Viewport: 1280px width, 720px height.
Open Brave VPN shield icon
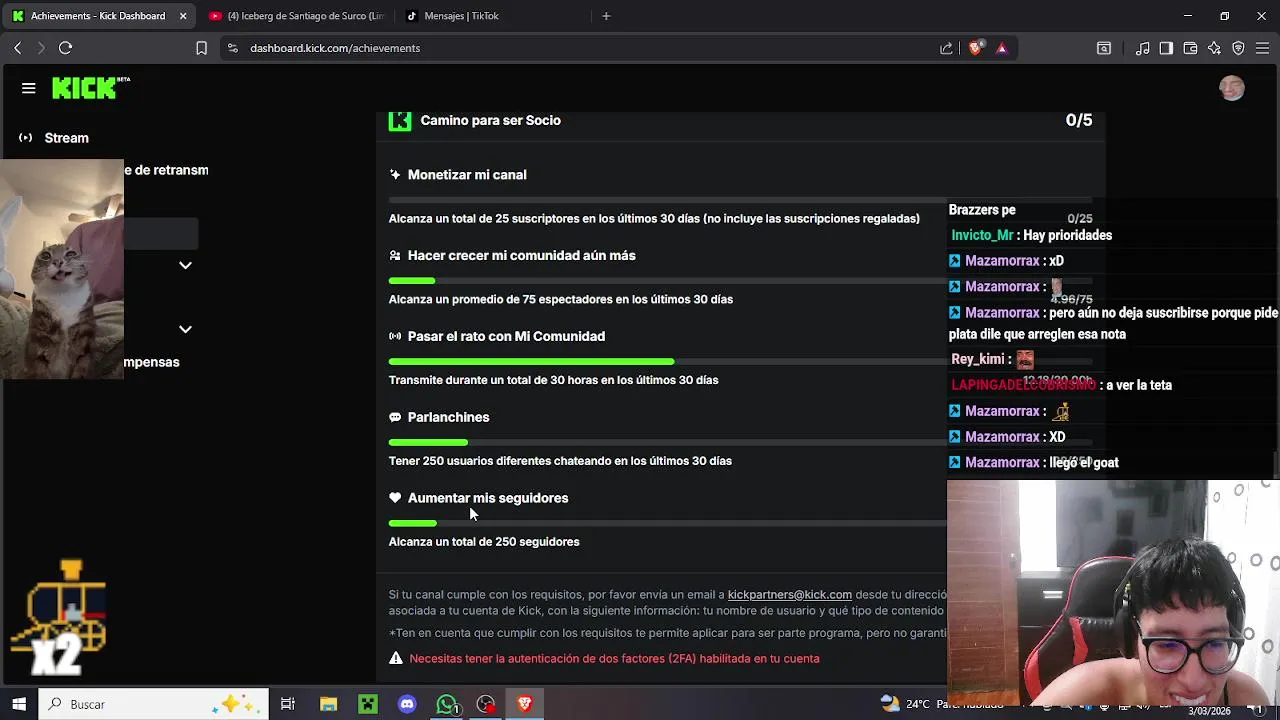pyautogui.click(x=1238, y=47)
